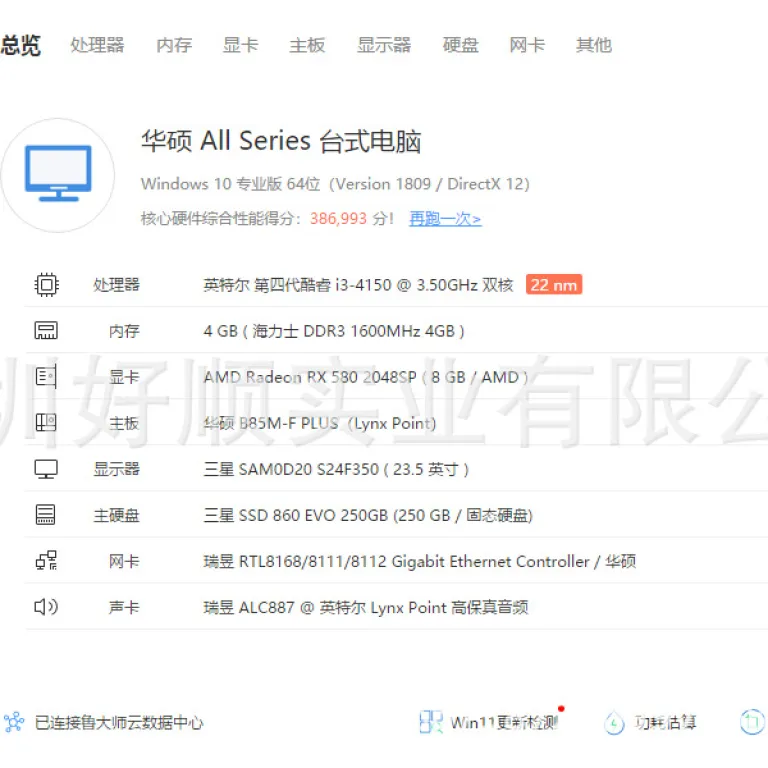Click the 主硬盘 row label

pyautogui.click(x=117, y=515)
